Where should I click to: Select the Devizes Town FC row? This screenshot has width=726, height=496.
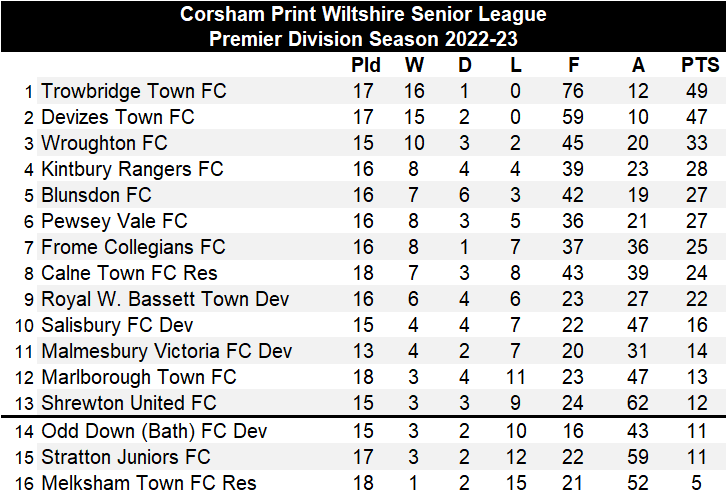click(x=363, y=117)
